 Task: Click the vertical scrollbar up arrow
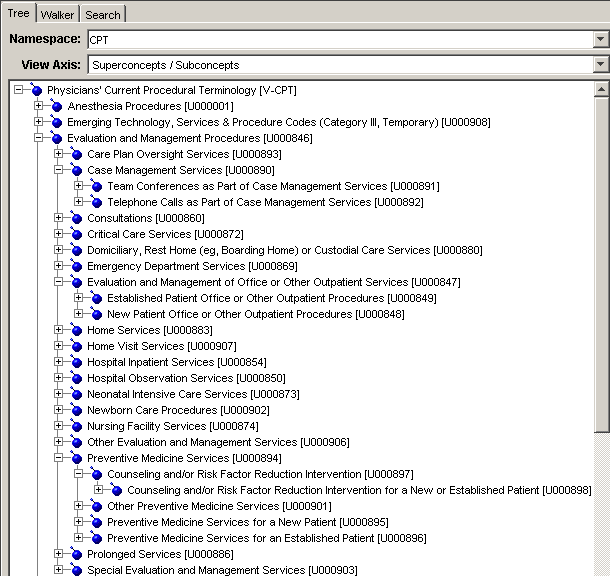[x=601, y=89]
